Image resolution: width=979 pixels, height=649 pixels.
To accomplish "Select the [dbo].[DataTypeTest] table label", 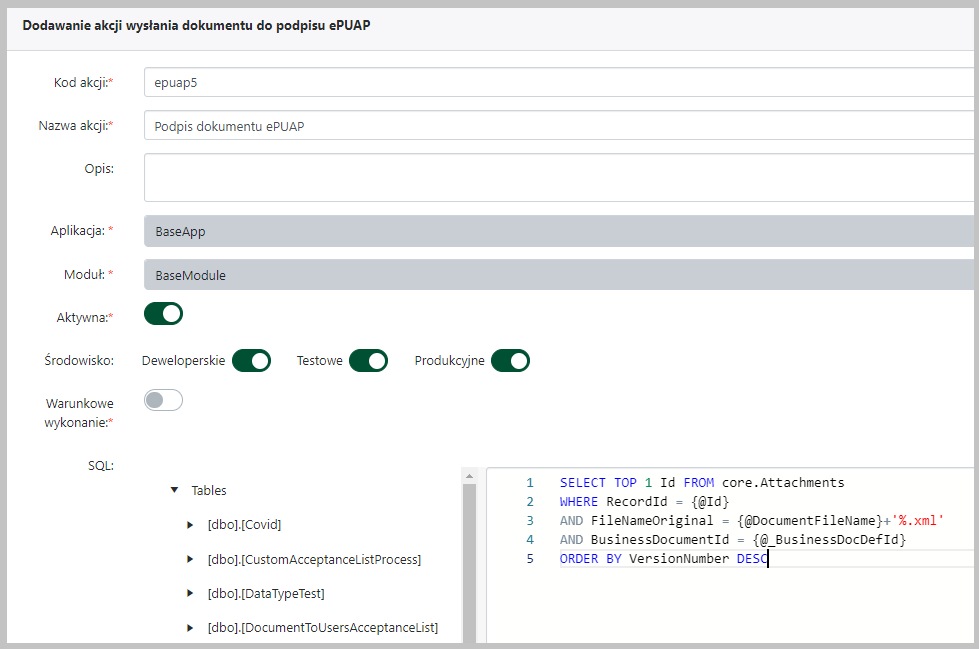I will pos(265,593).
